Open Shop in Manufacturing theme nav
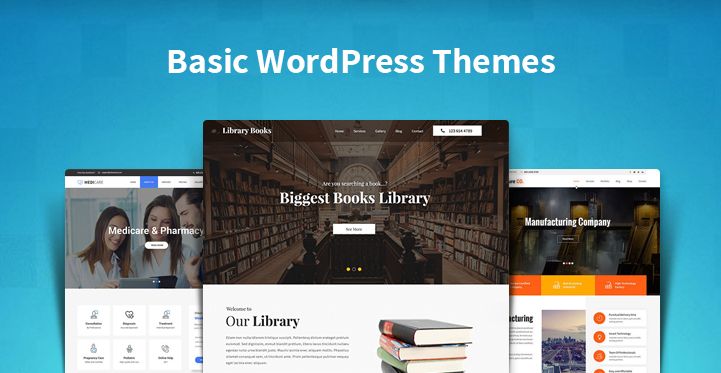Screen dimensions: 721x373 coord(629,181)
